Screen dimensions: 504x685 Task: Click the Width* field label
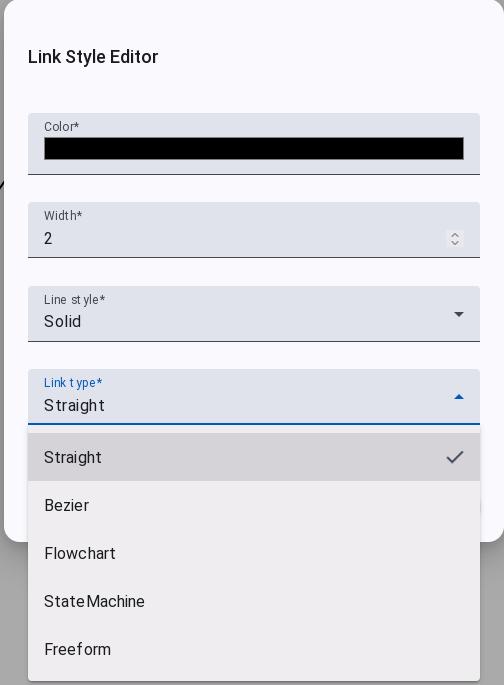pyautogui.click(x=63, y=215)
